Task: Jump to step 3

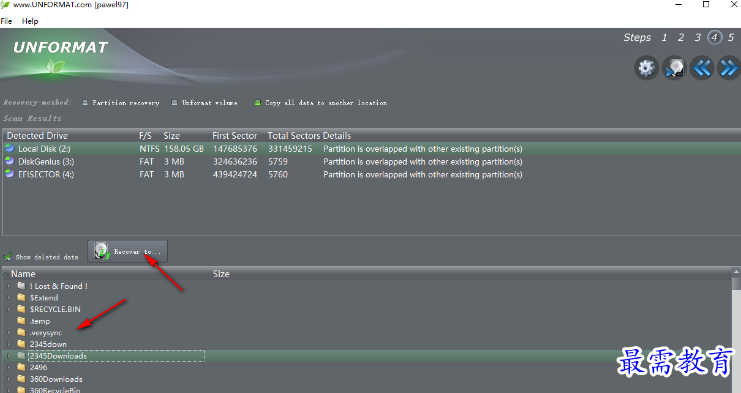Action: click(x=697, y=38)
